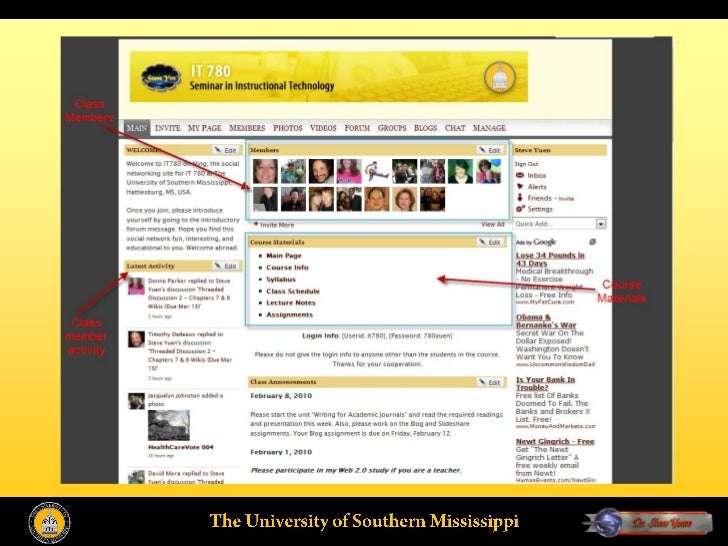Open the Course Info link
This screenshot has width=728, height=546.
coord(287,267)
